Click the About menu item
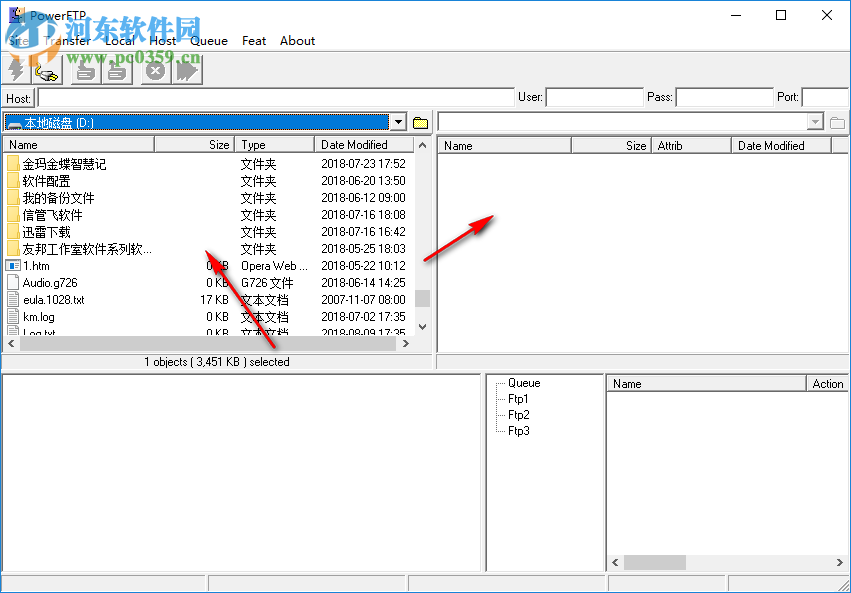This screenshot has width=851, height=593. coord(297,41)
